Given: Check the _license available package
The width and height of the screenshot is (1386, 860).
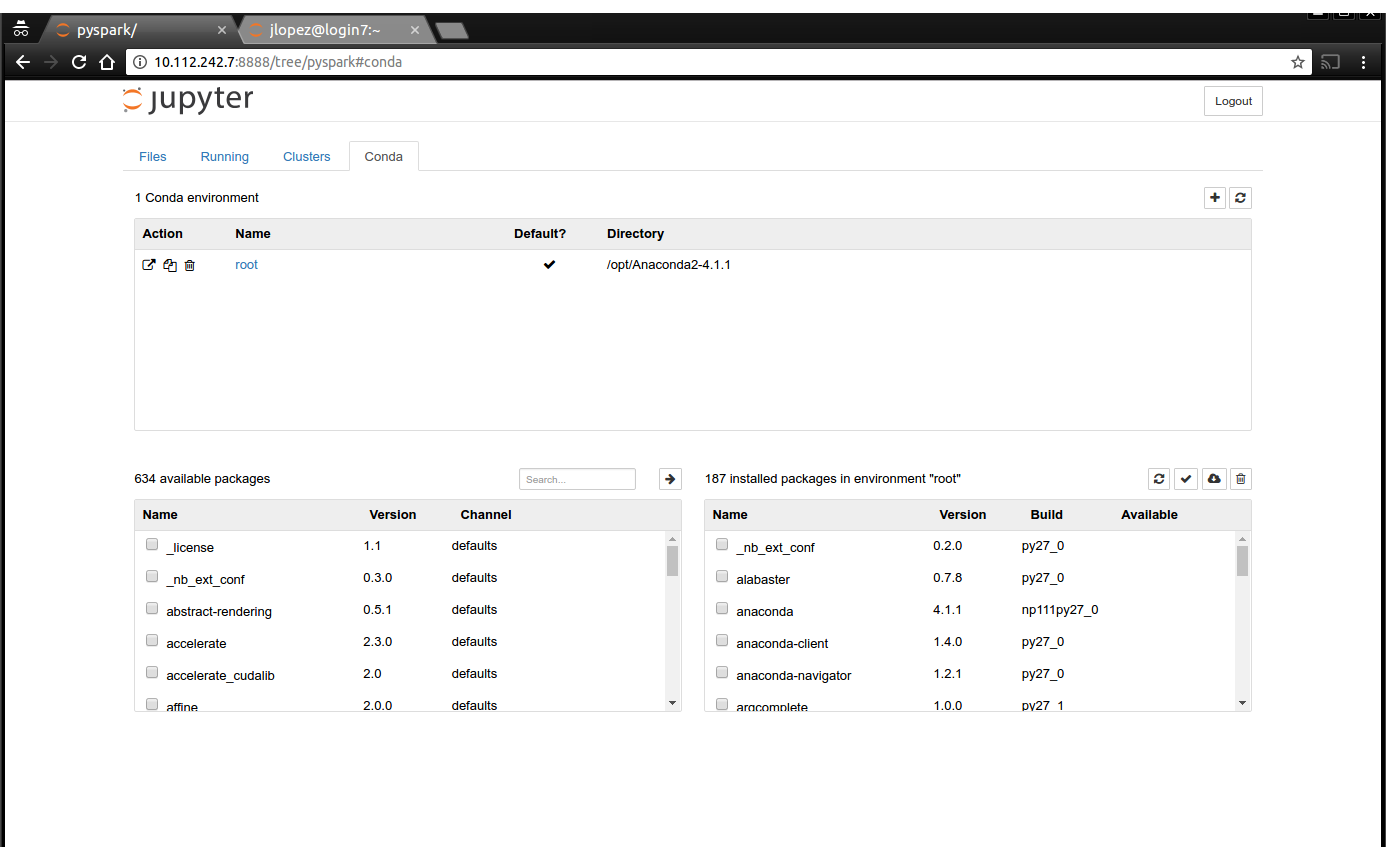Looking at the screenshot, I should click(x=152, y=545).
